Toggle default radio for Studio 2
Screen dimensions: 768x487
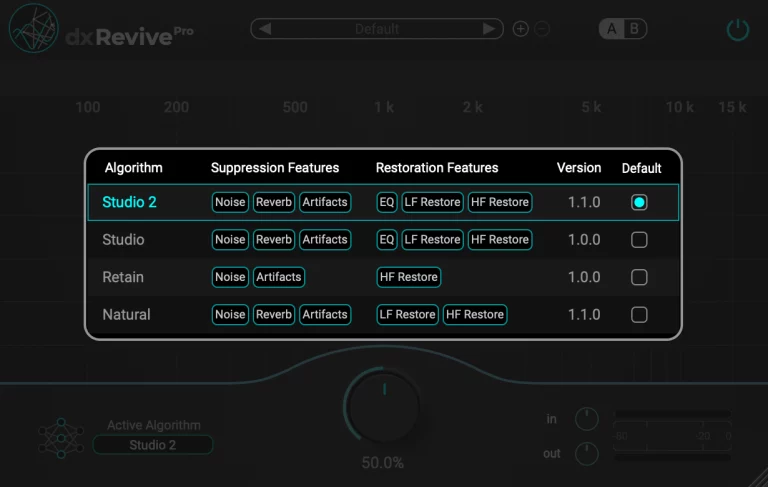pos(639,202)
